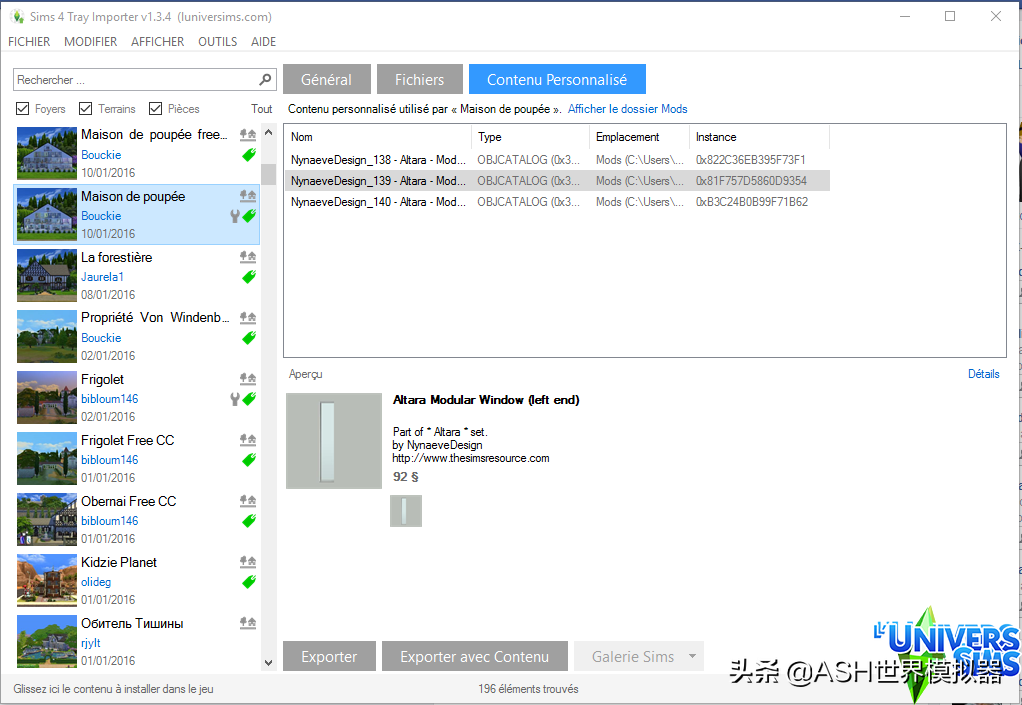Click the green tag icon for Maison de poupée free…
Image resolution: width=1022 pixels, height=705 pixels.
[x=249, y=154]
